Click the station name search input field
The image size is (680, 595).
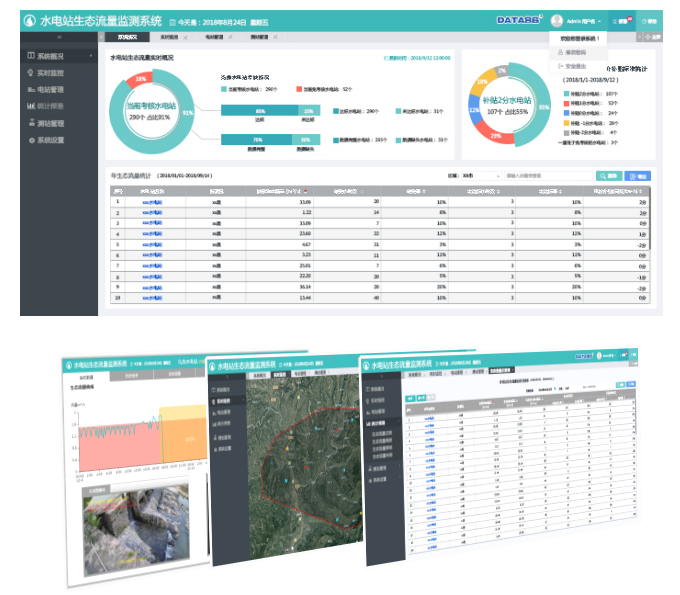pyautogui.click(x=550, y=175)
